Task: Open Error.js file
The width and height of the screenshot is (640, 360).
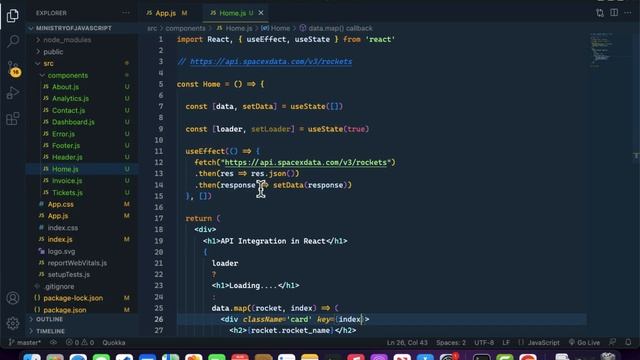Action: tap(63, 134)
